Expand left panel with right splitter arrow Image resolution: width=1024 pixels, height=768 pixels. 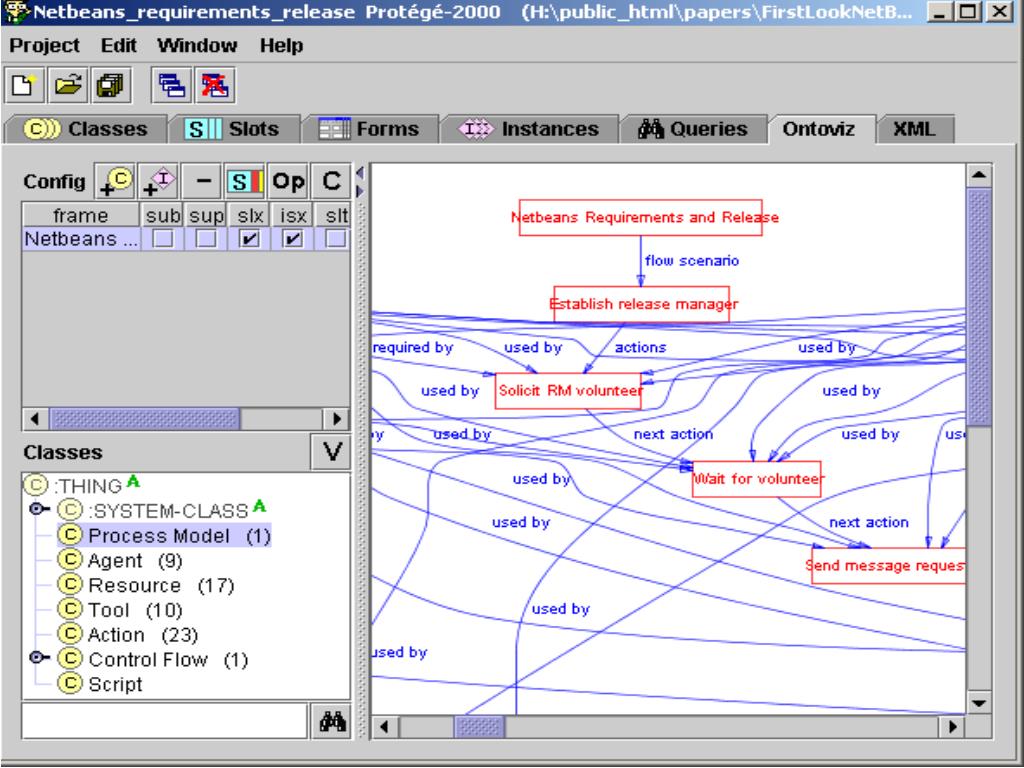[360, 191]
